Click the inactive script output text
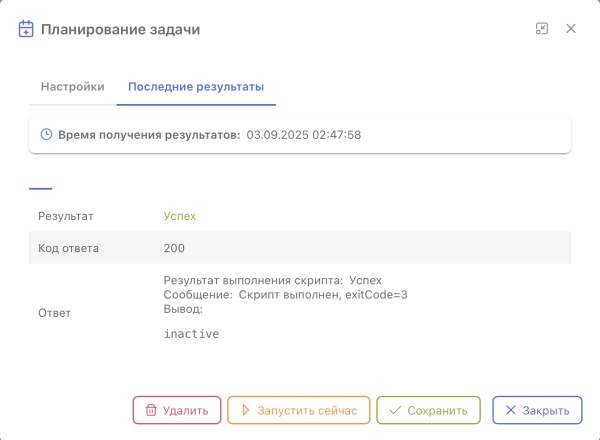Image resolution: width=600 pixels, height=440 pixels. (x=191, y=334)
